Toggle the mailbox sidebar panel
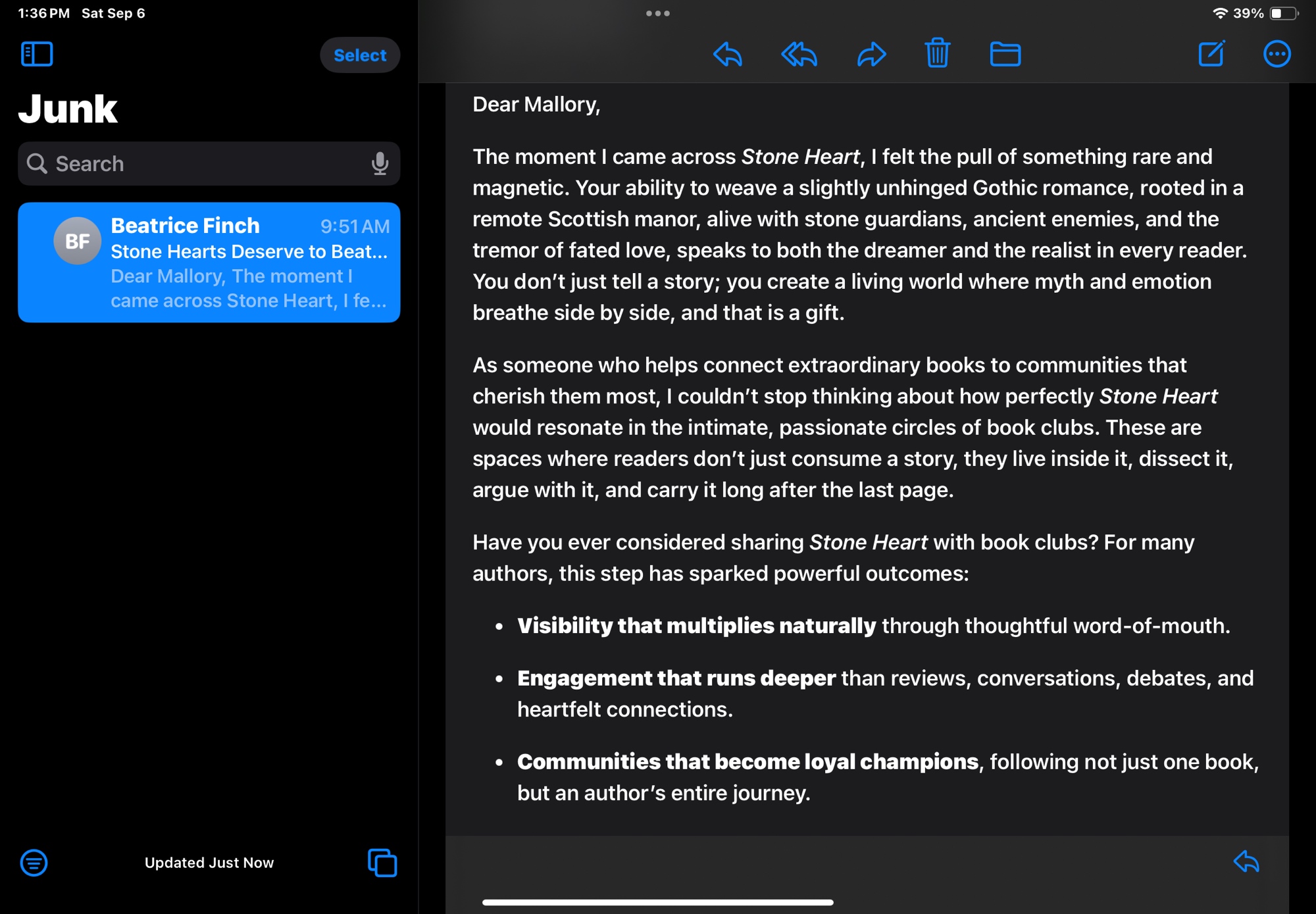 [x=37, y=54]
